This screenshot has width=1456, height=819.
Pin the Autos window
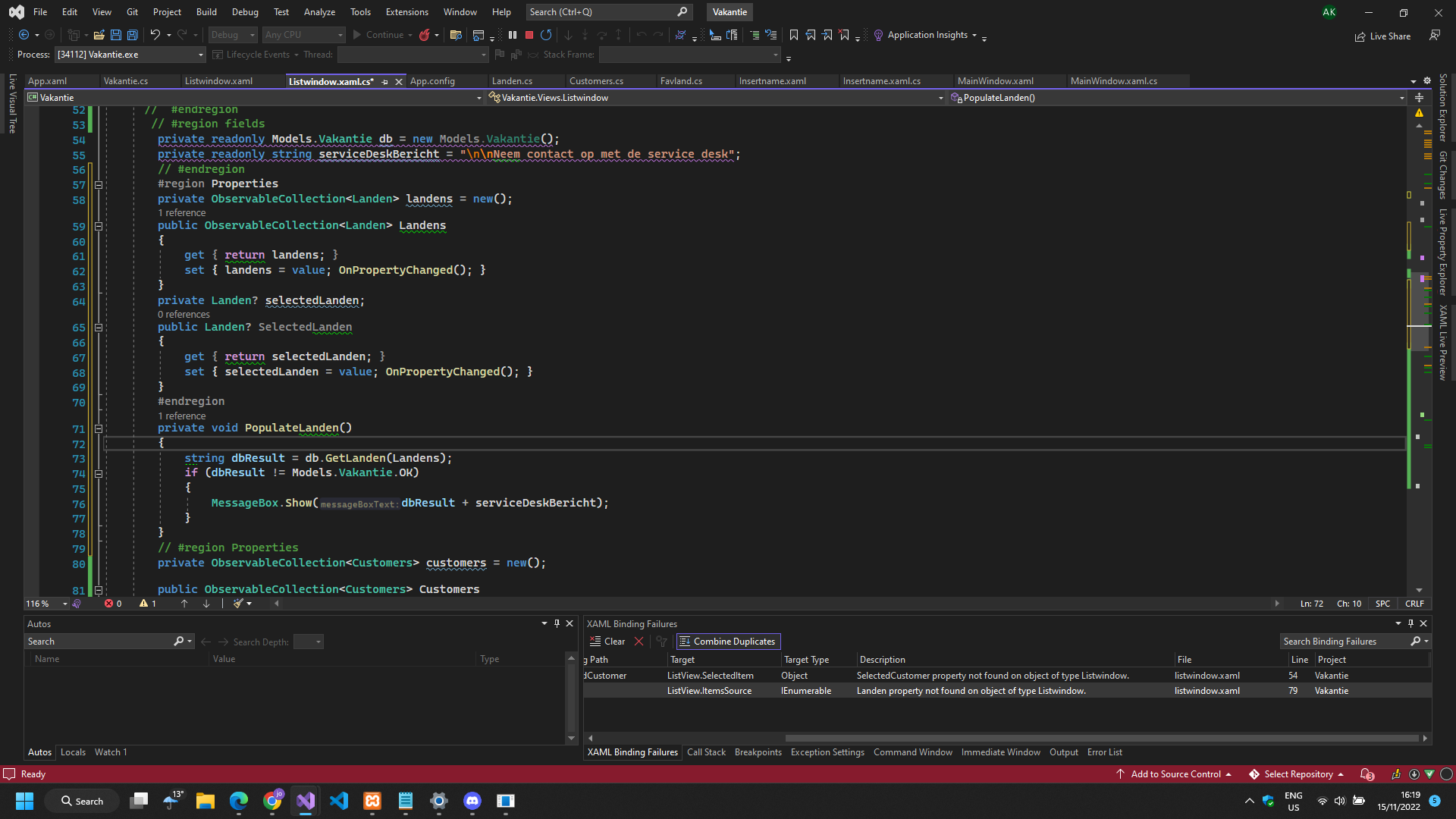557,623
